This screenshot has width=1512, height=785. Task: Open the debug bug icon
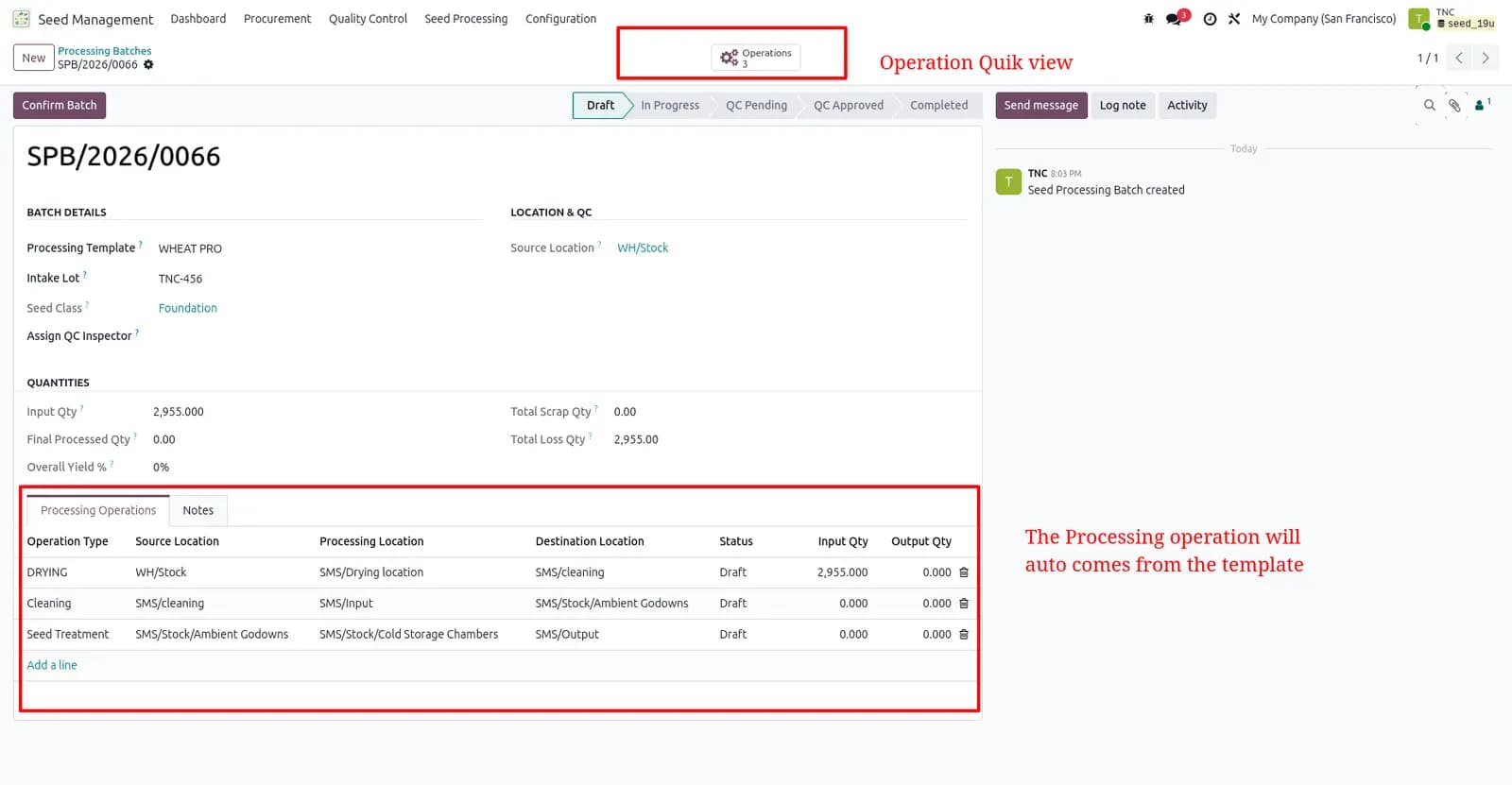tap(1148, 19)
